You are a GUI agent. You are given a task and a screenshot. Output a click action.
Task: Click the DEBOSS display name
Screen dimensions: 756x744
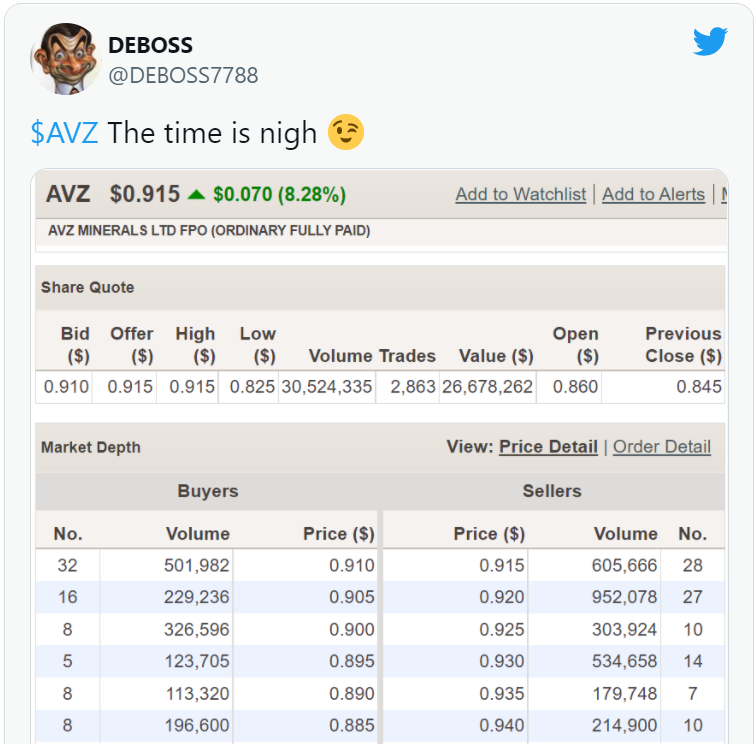[x=150, y=45]
